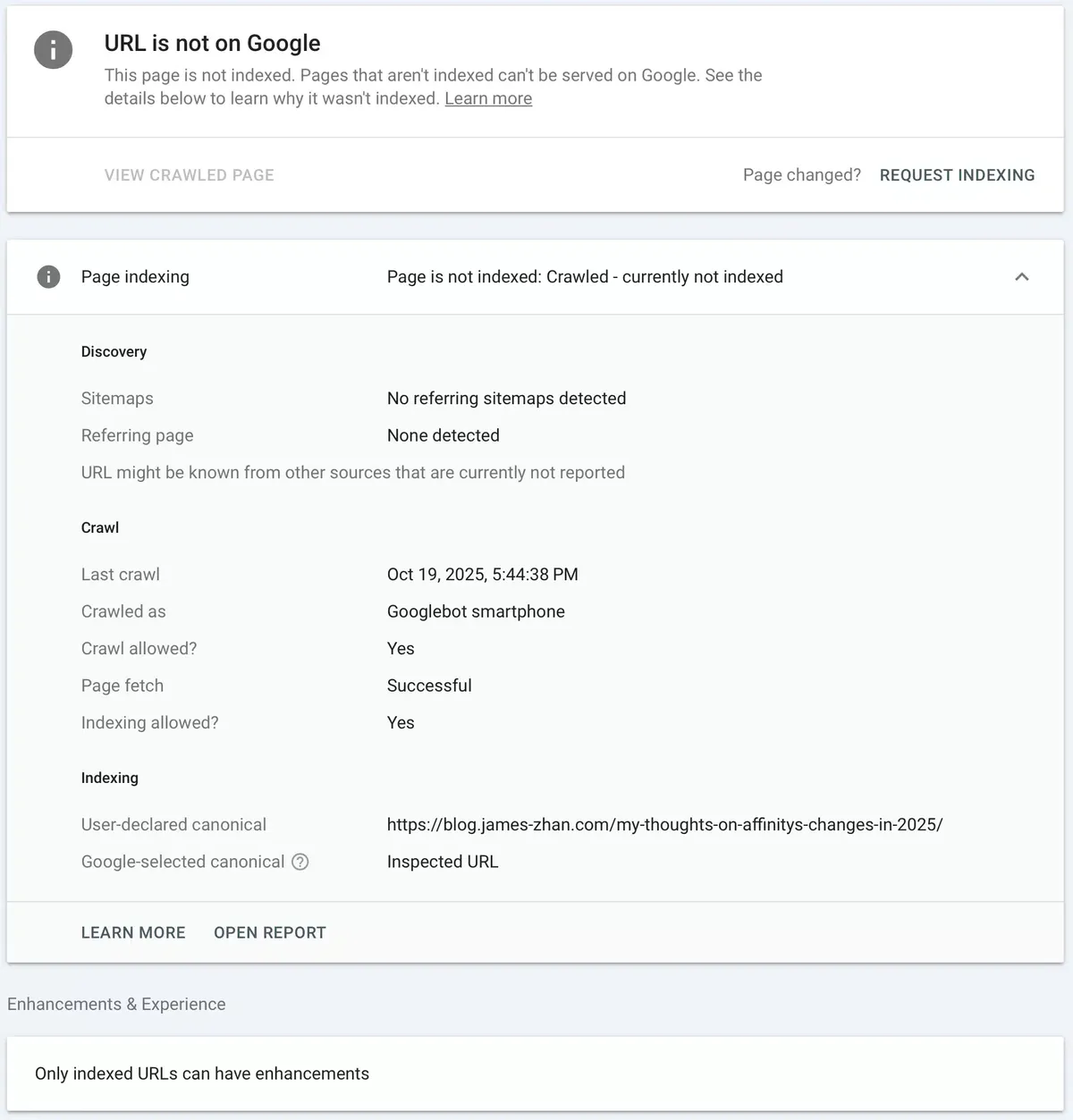
Task: Click the "Googlebot smartphone" value
Action: (x=476, y=611)
